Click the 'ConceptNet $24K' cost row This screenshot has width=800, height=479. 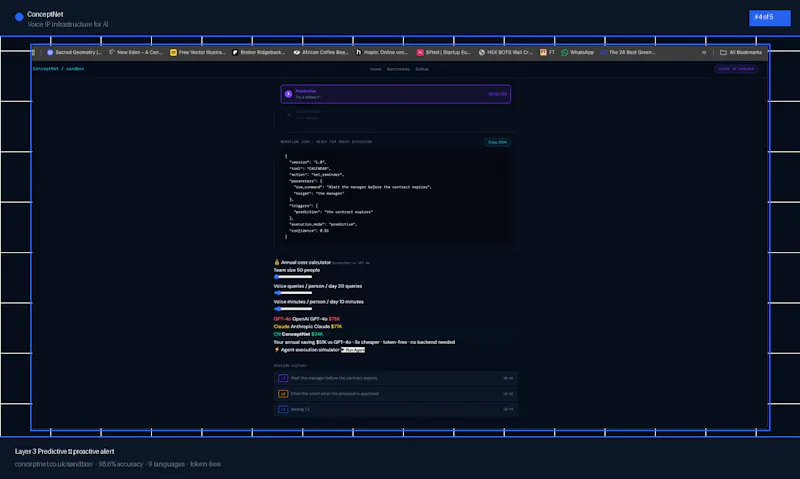(x=298, y=334)
